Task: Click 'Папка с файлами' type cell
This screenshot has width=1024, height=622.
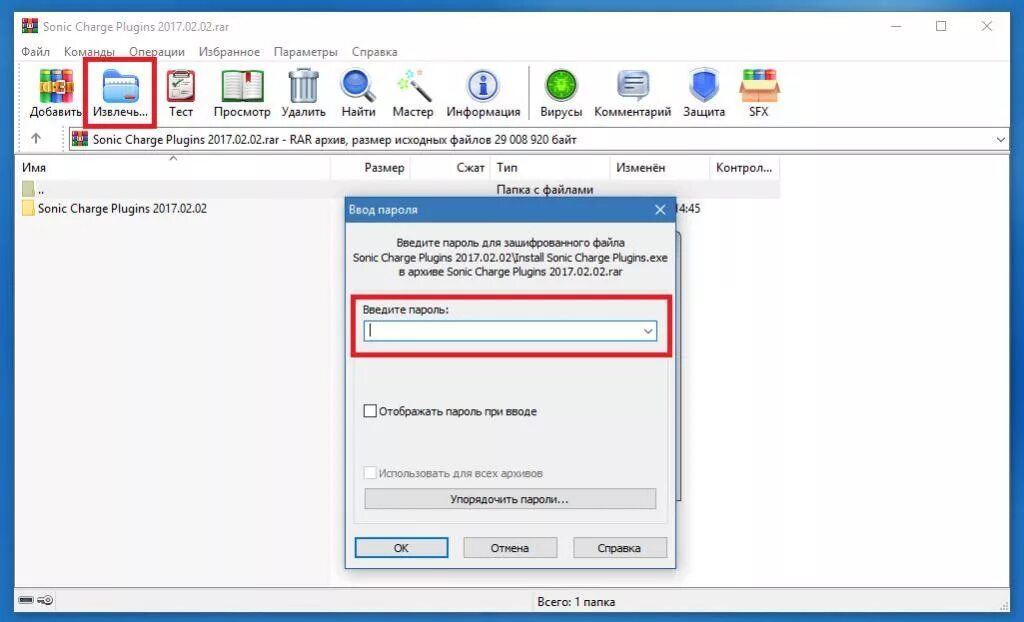Action: click(545, 189)
